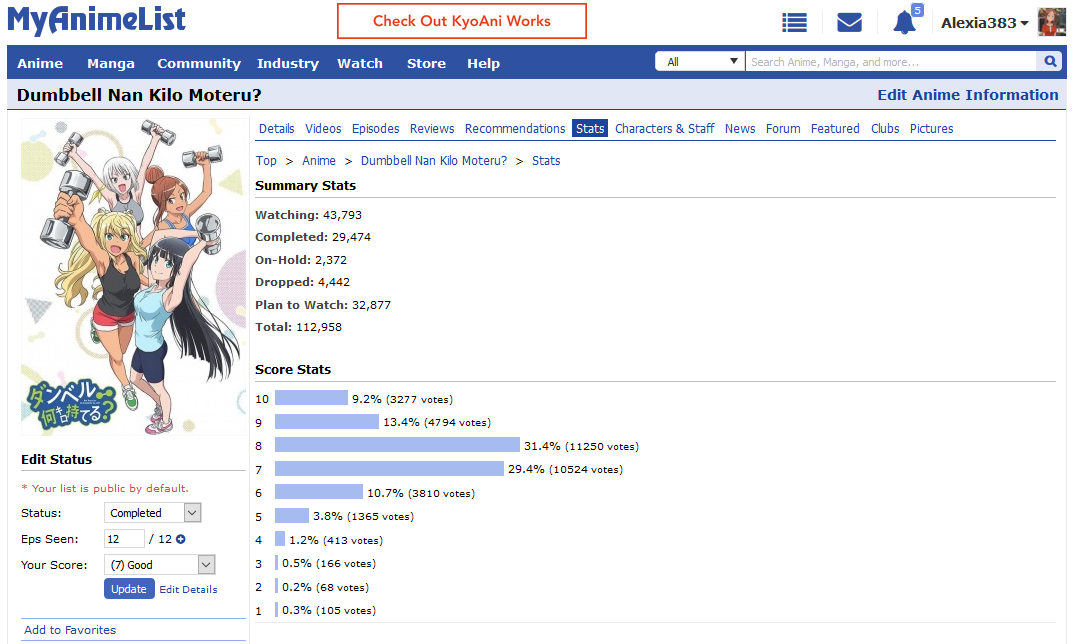Image resolution: width=1078 pixels, height=644 pixels.
Task: Open the Status dropdown showing Completed
Action: click(153, 513)
